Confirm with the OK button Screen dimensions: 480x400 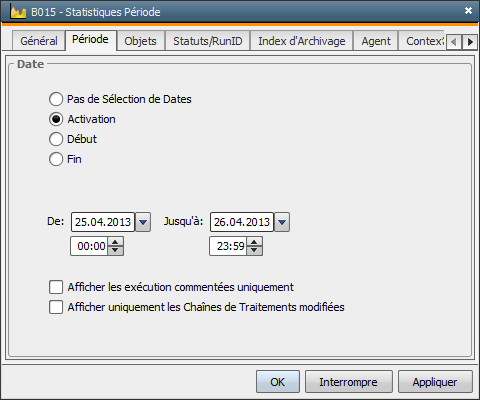click(x=278, y=382)
